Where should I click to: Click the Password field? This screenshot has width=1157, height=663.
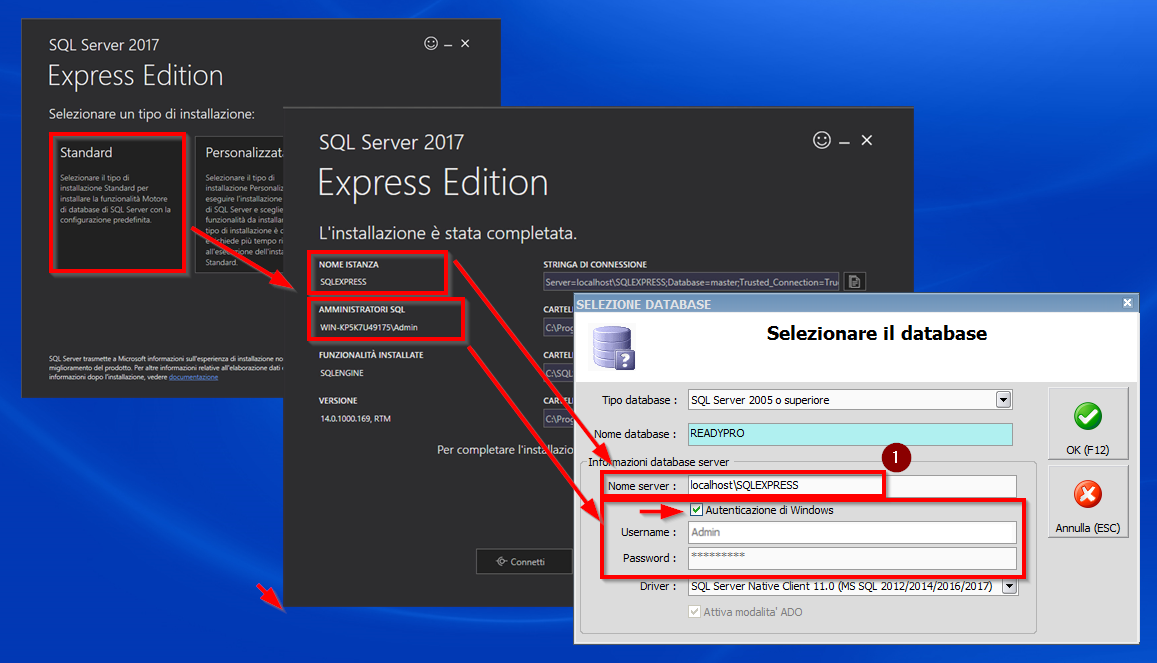tap(852, 558)
